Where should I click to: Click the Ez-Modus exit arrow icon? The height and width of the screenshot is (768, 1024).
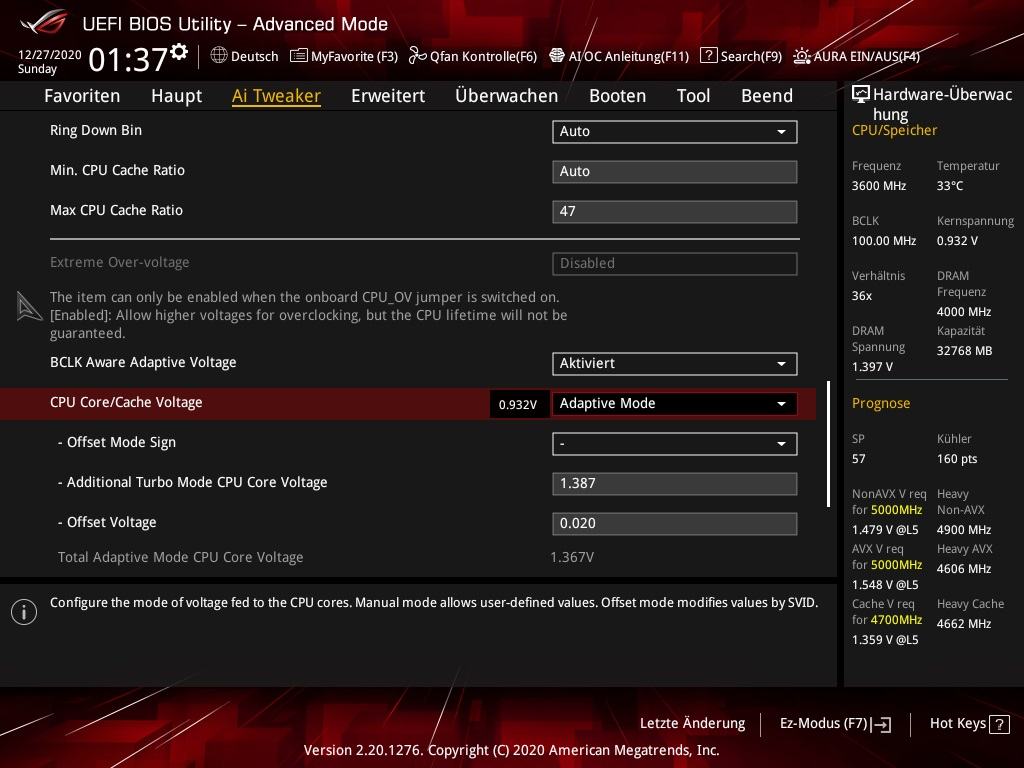[x=881, y=724]
